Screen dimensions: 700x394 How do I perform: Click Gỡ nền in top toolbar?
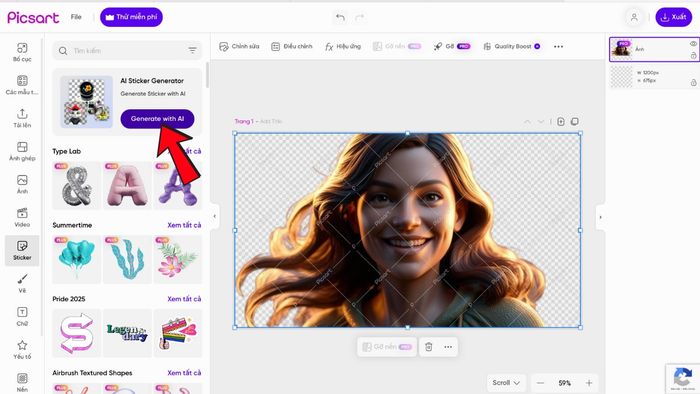[397, 46]
